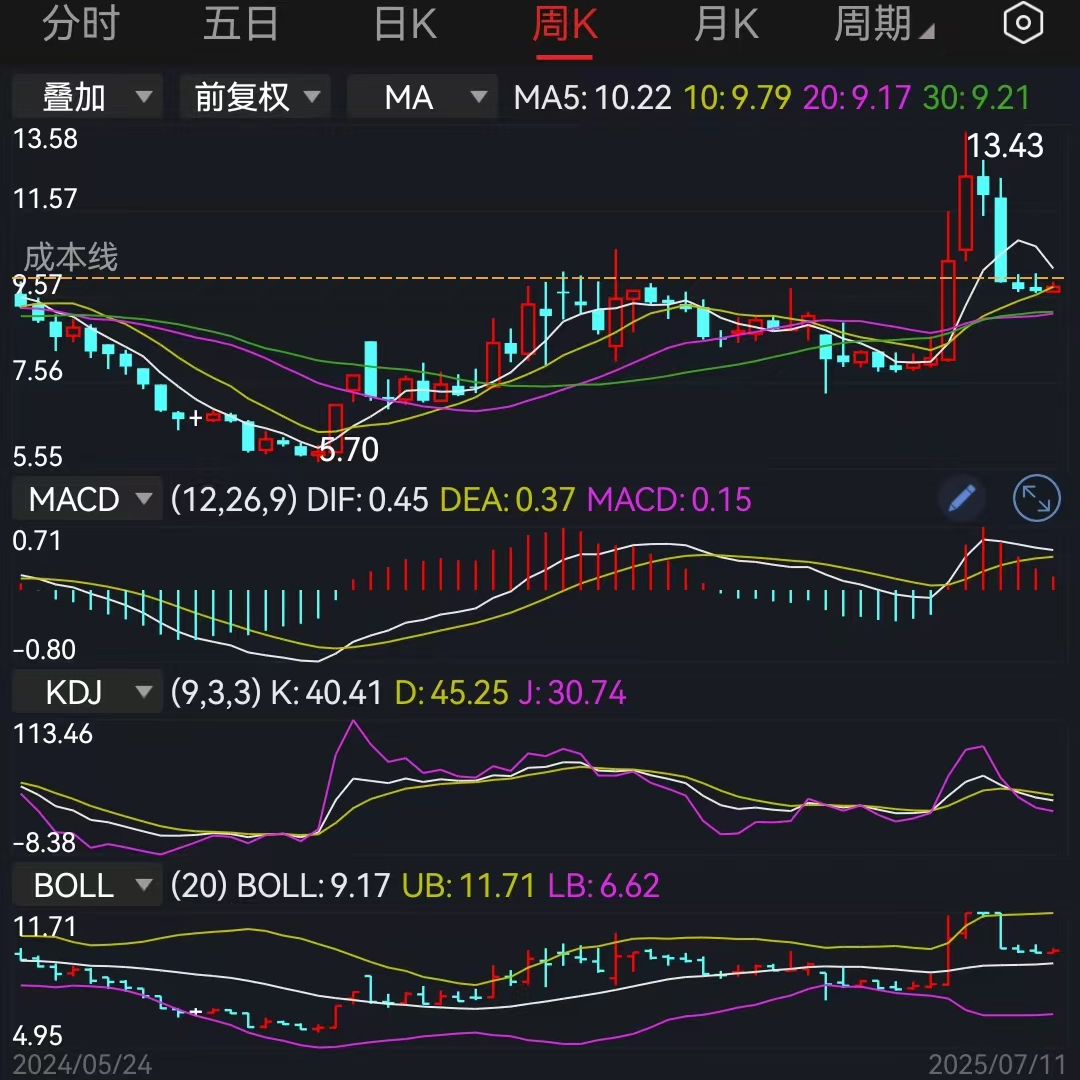Click the 成本线 cost line label
This screenshot has width=1080, height=1080.
(70, 258)
